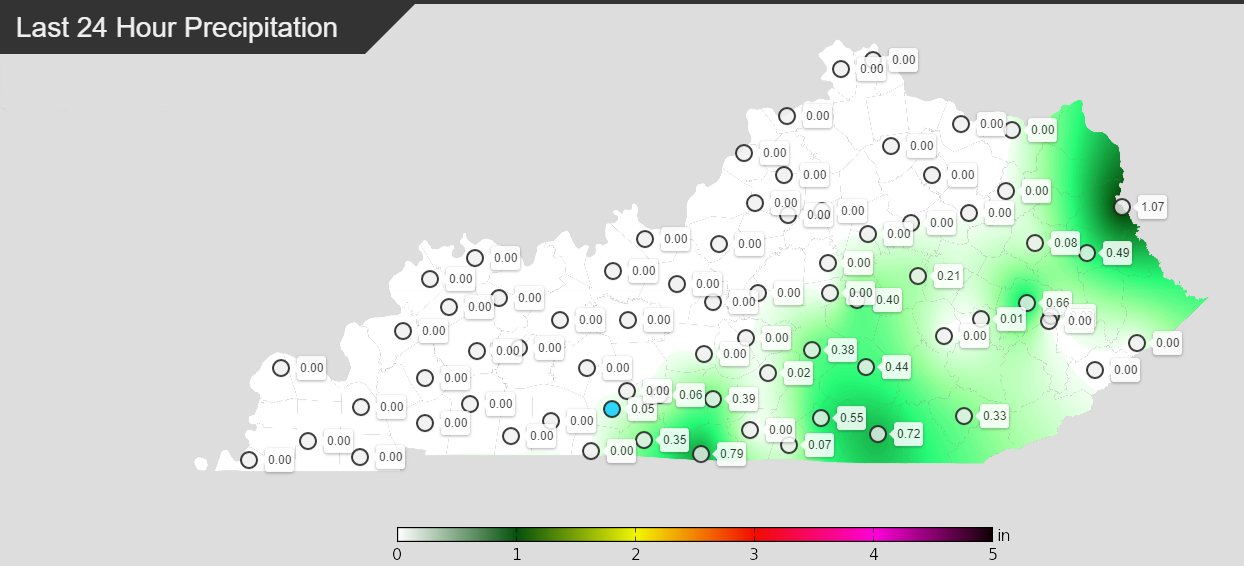
Task: Click the yellow part of the legend bar
Action: tap(636, 534)
